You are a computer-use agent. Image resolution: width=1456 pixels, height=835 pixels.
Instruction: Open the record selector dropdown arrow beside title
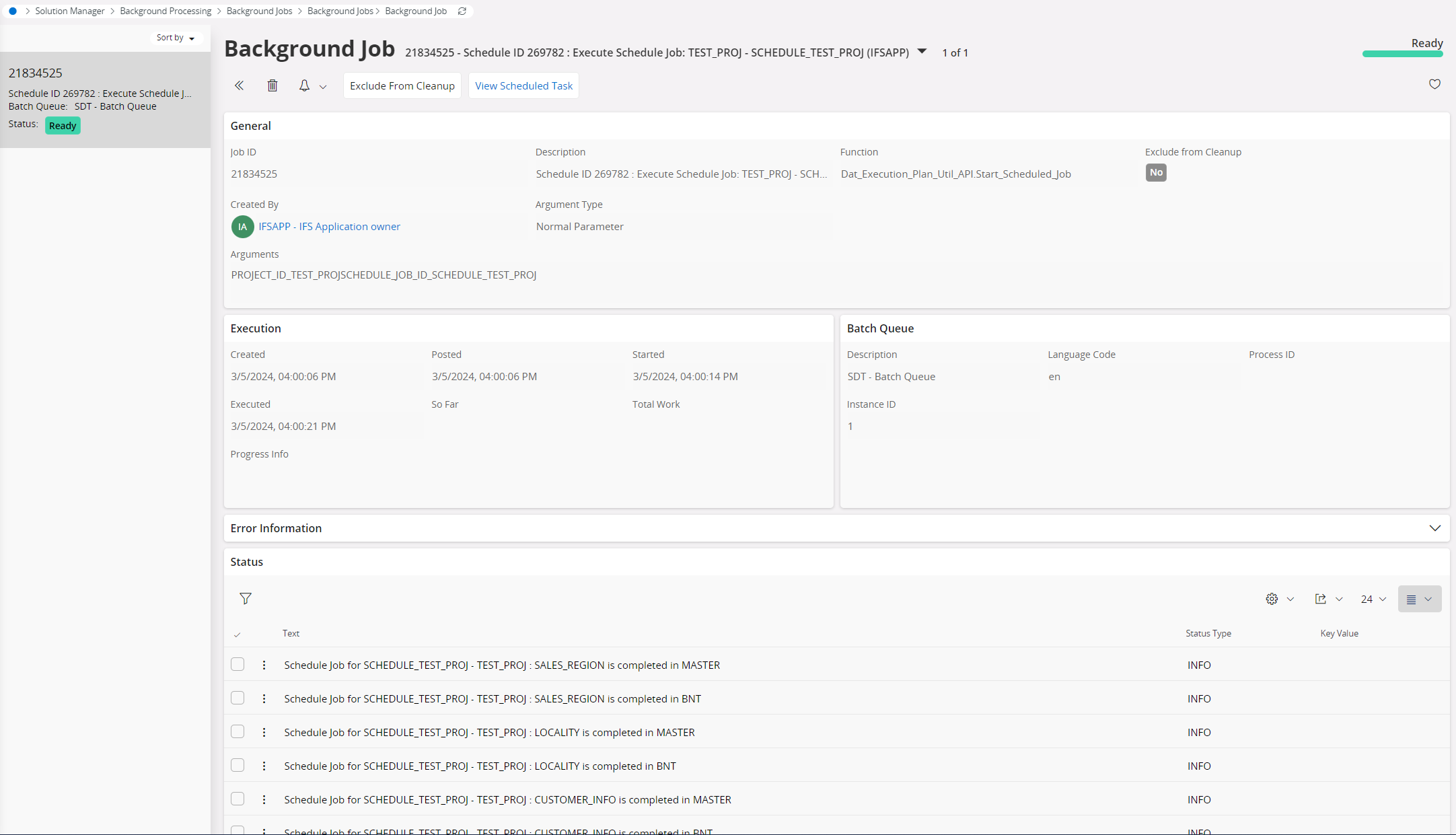click(x=922, y=52)
